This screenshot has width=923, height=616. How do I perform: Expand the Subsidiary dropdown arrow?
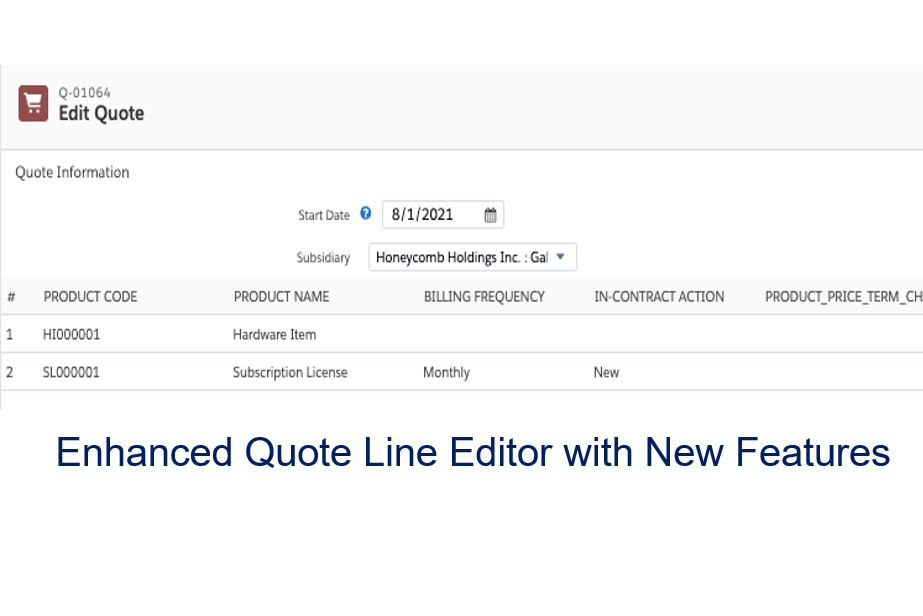tap(560, 257)
